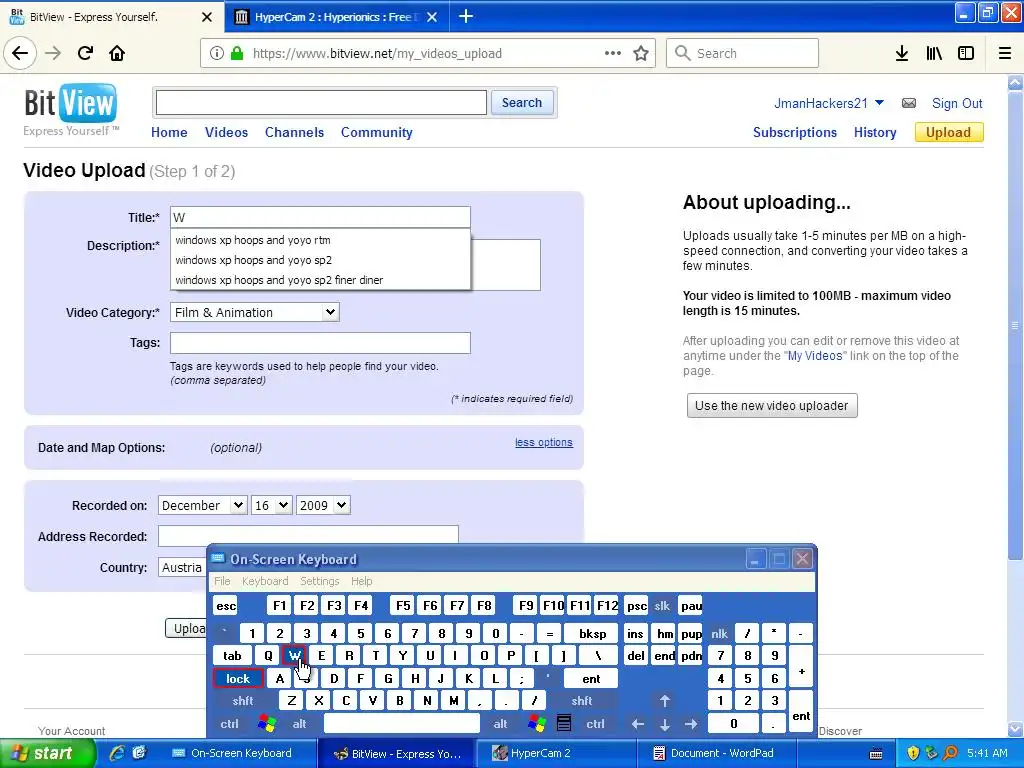
Task: Reload the page with the refresh icon
Action: coord(85,53)
